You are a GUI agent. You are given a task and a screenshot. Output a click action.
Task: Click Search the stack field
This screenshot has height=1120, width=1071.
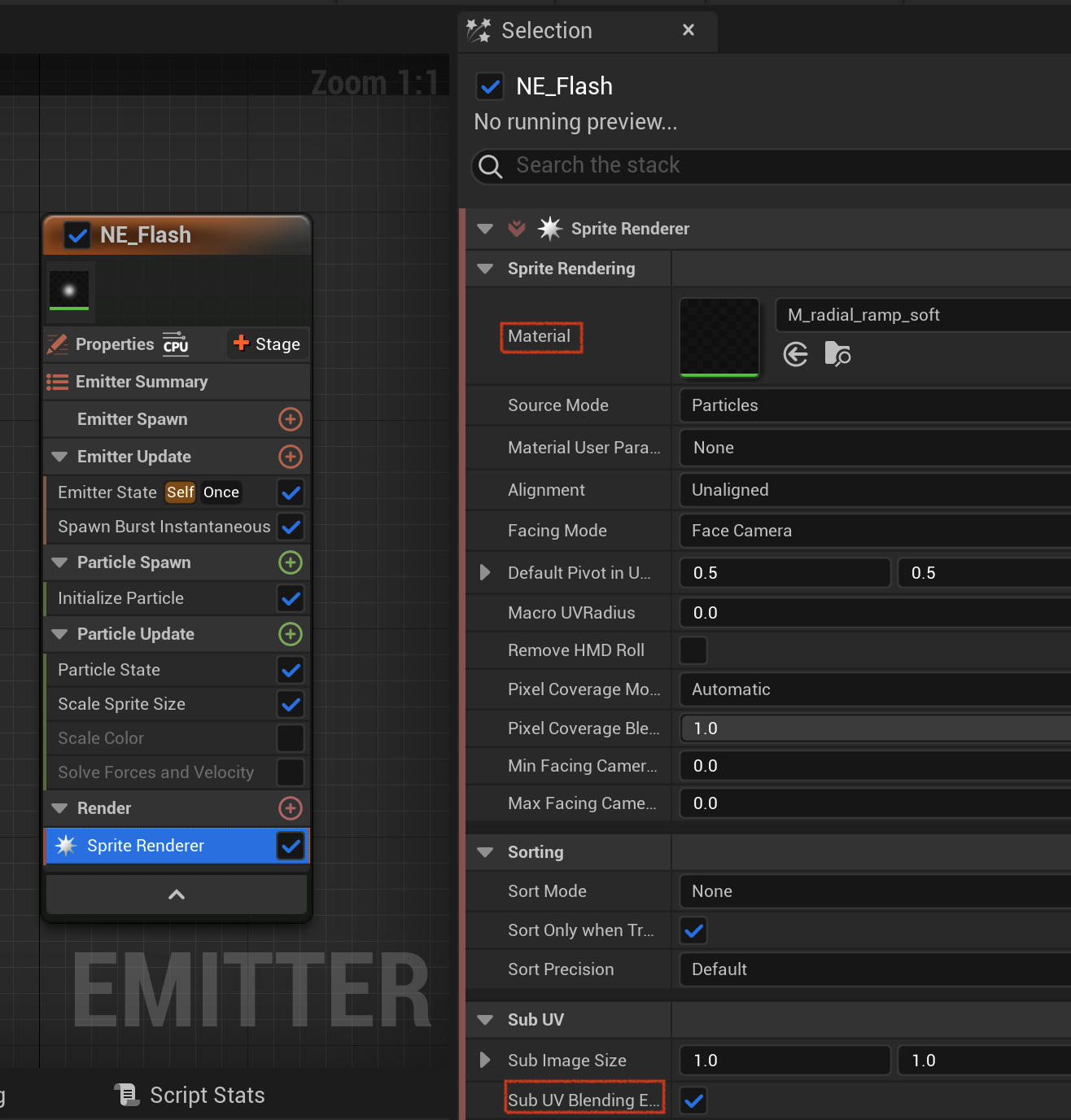click(x=772, y=166)
